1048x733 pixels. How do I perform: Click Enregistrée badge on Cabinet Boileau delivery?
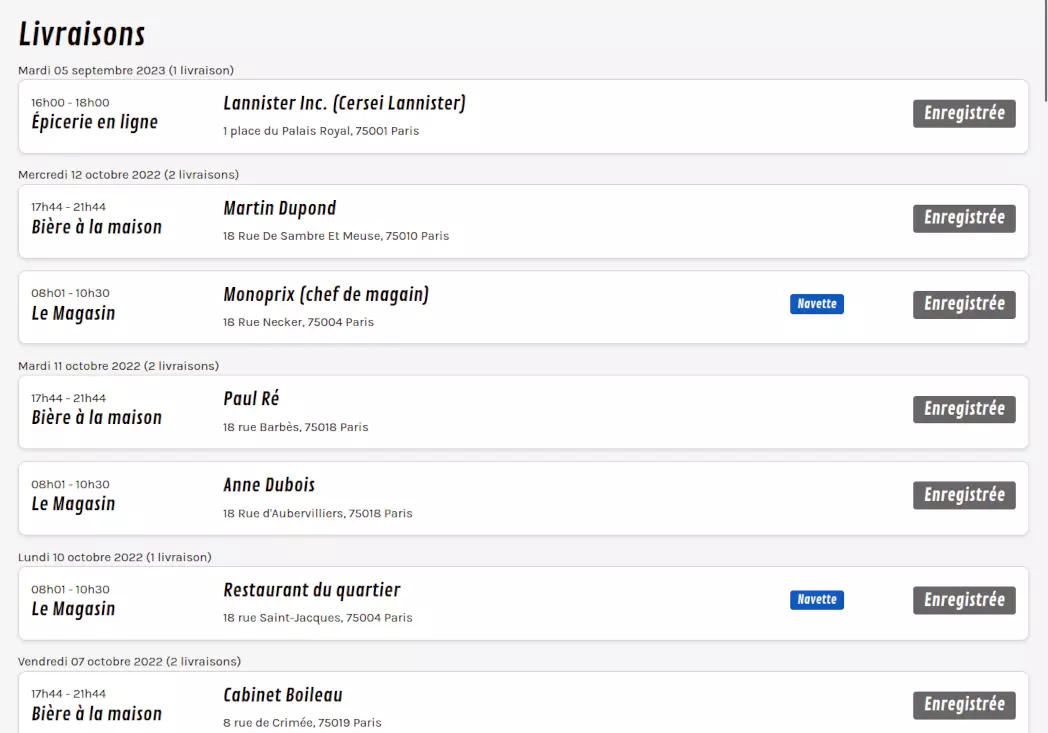click(964, 705)
